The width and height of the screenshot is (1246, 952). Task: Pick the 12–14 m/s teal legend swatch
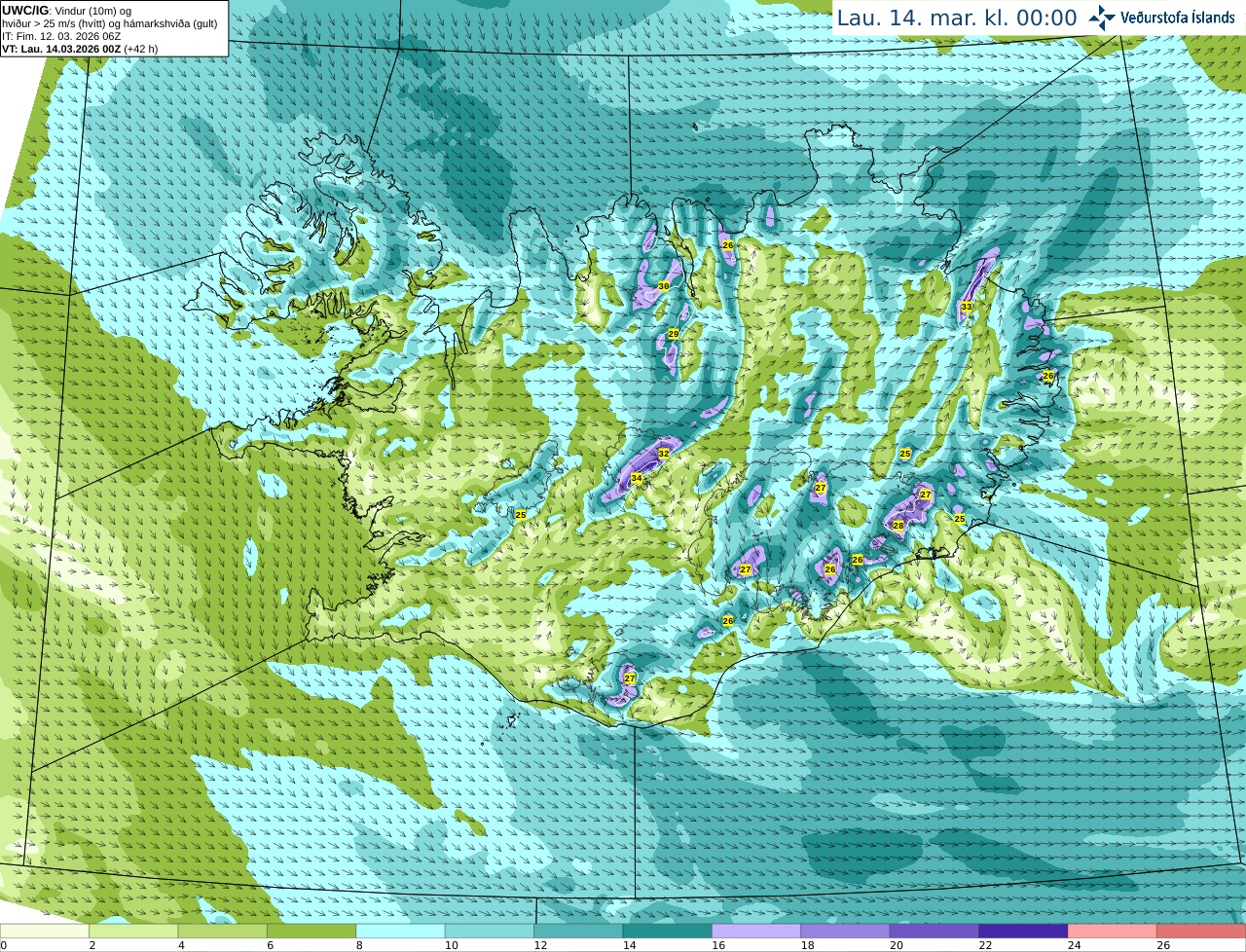tap(579, 931)
